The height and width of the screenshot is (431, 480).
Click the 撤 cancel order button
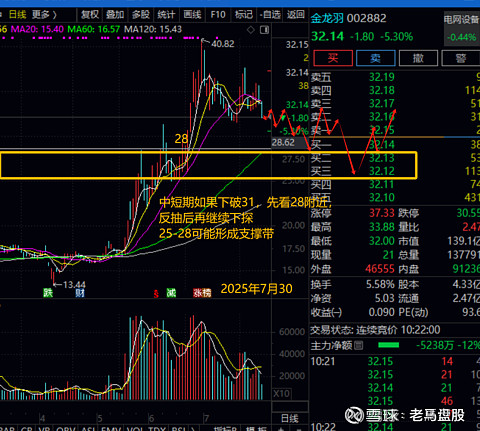point(418,58)
